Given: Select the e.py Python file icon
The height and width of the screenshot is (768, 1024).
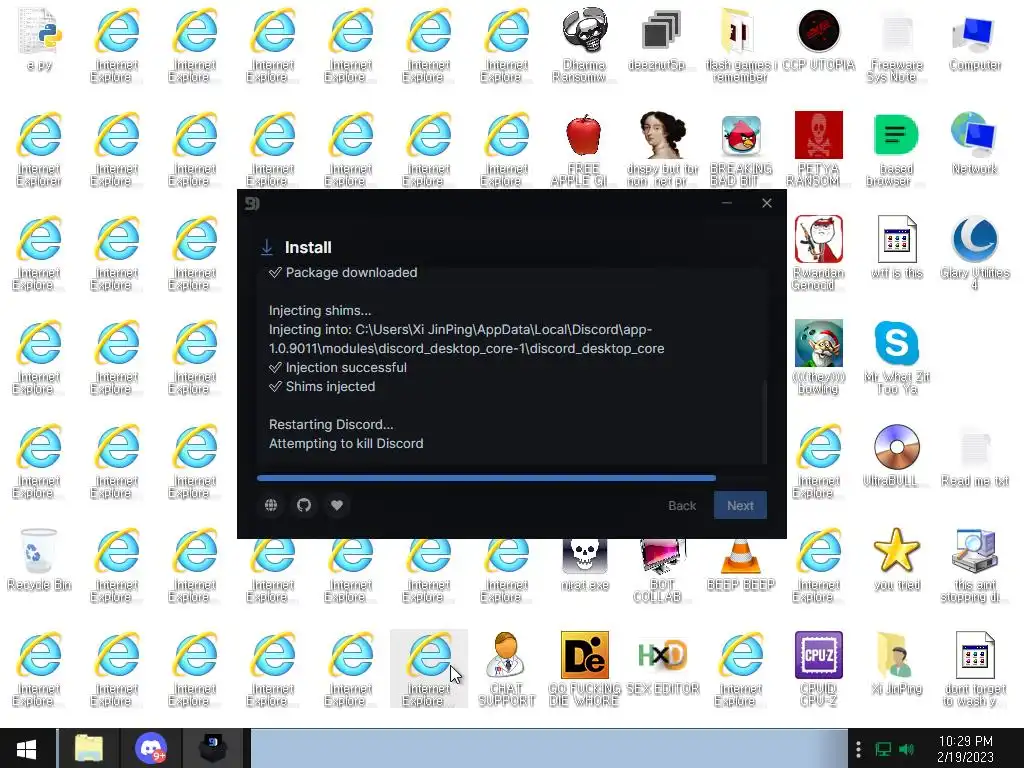Looking at the screenshot, I should point(39,39).
